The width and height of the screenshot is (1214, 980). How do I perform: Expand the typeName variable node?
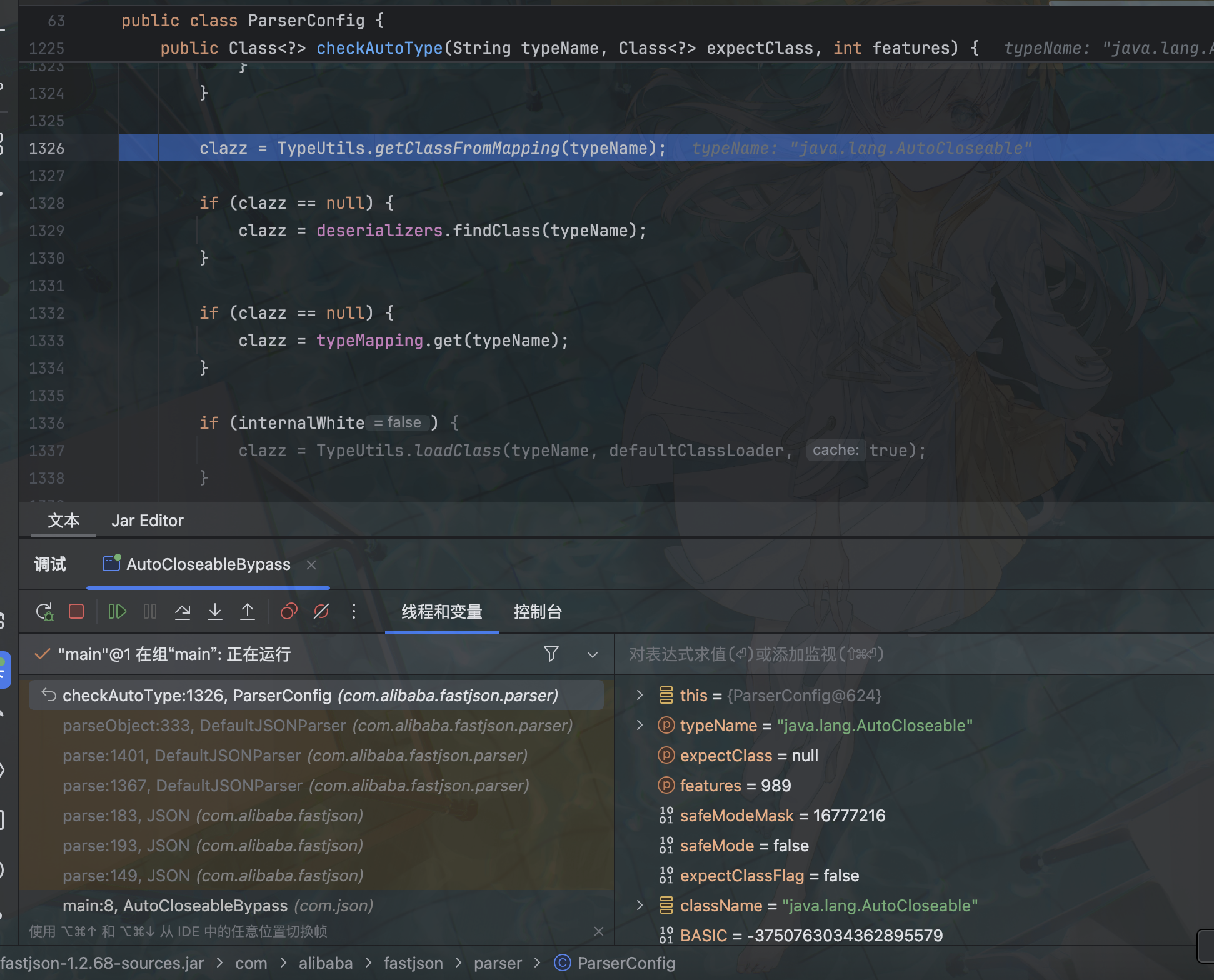pyautogui.click(x=639, y=725)
